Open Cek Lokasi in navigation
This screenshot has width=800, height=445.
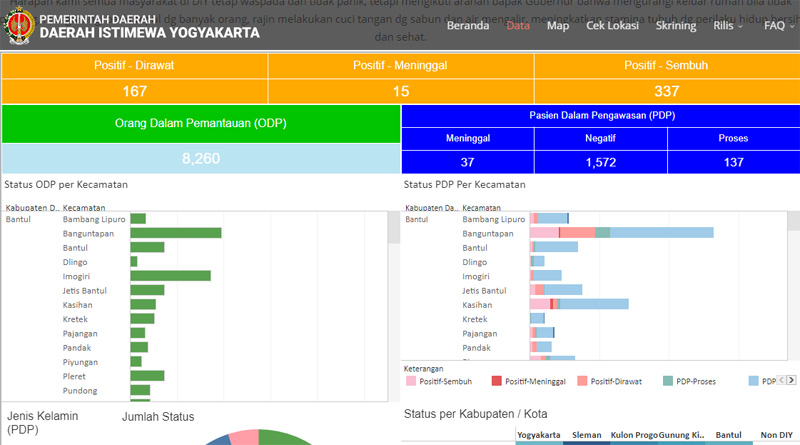pyautogui.click(x=612, y=26)
